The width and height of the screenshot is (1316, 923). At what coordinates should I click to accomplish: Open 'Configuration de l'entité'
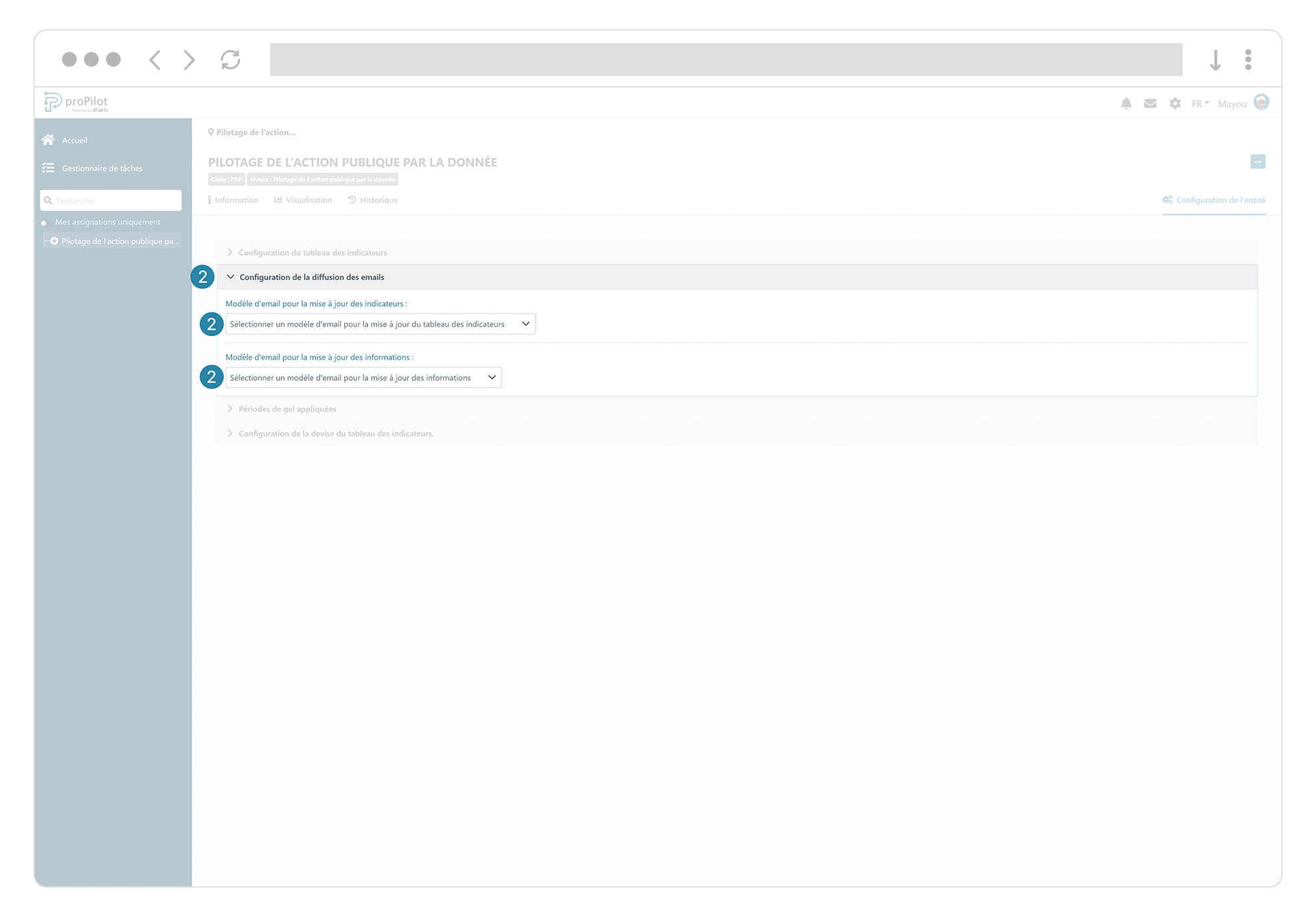tap(1214, 199)
